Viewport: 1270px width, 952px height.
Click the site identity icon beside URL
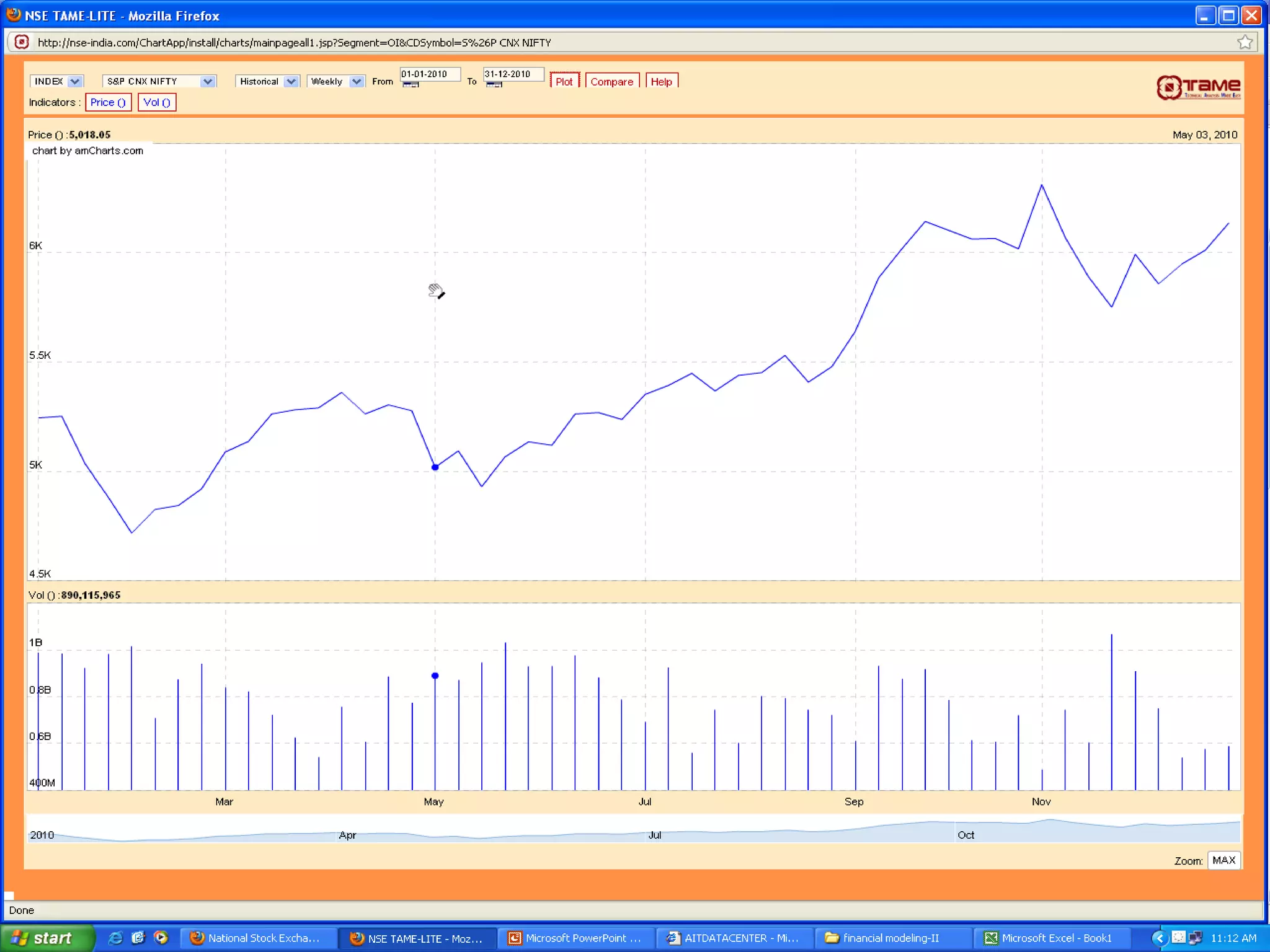22,42
